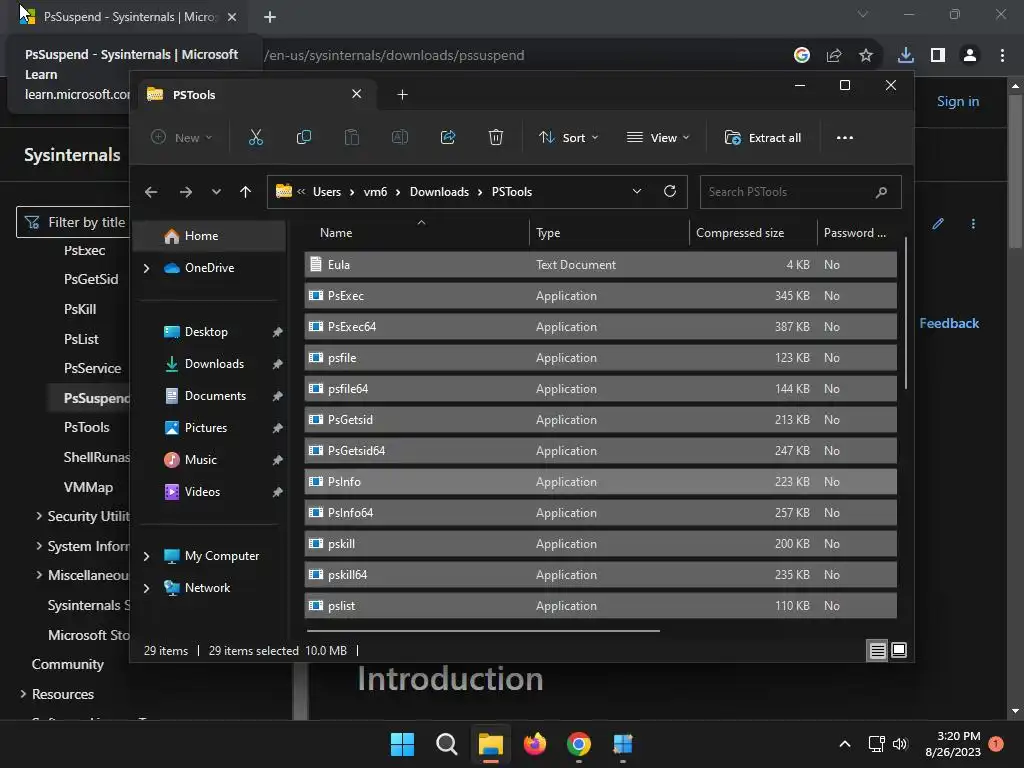Viewport: 1024px width, 768px height.
Task: Switch to Details view icon in status bar
Action: (877, 650)
